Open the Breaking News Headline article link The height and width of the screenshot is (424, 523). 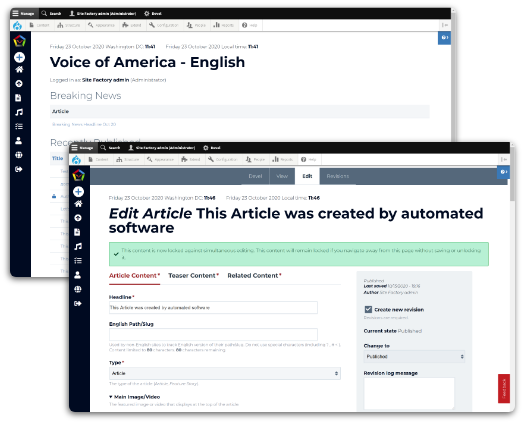tap(84, 124)
